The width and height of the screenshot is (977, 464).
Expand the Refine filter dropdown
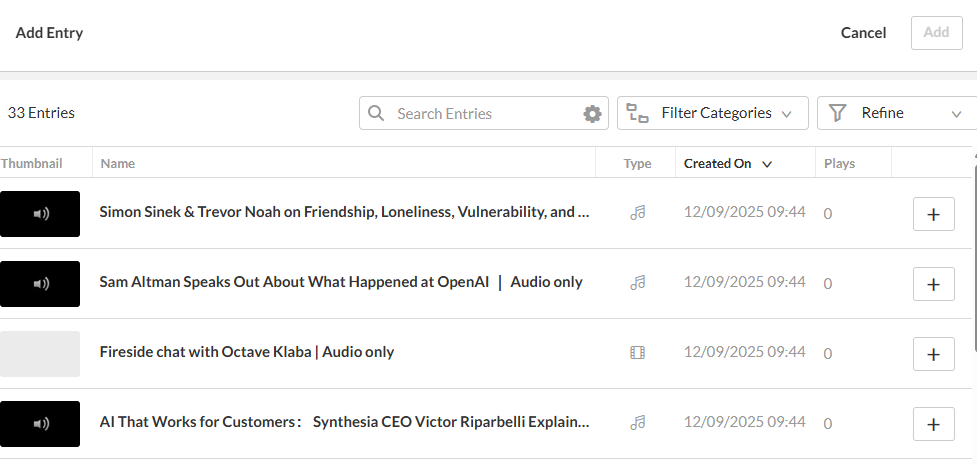pos(895,114)
